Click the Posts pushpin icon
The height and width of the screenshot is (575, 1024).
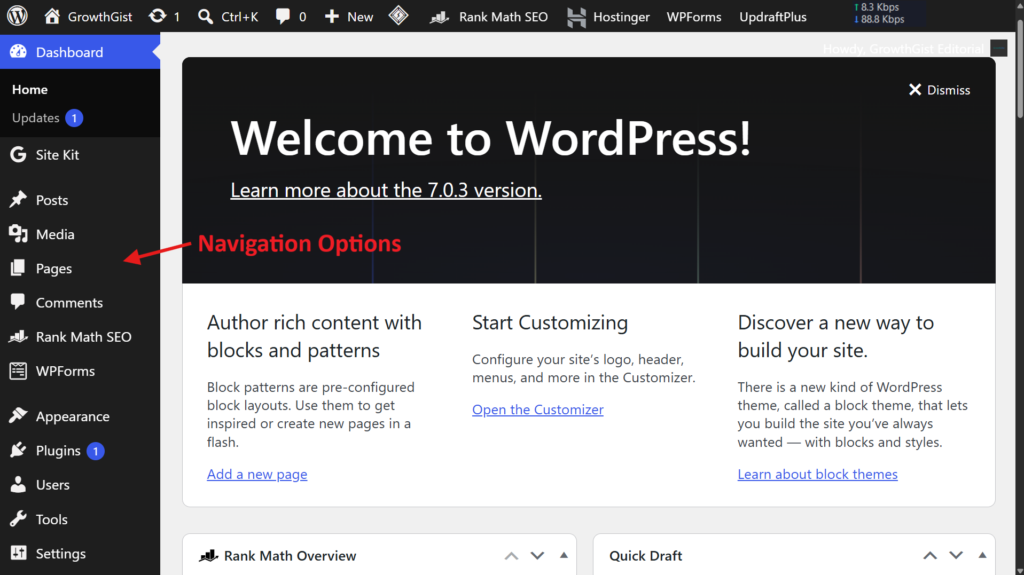(18, 199)
